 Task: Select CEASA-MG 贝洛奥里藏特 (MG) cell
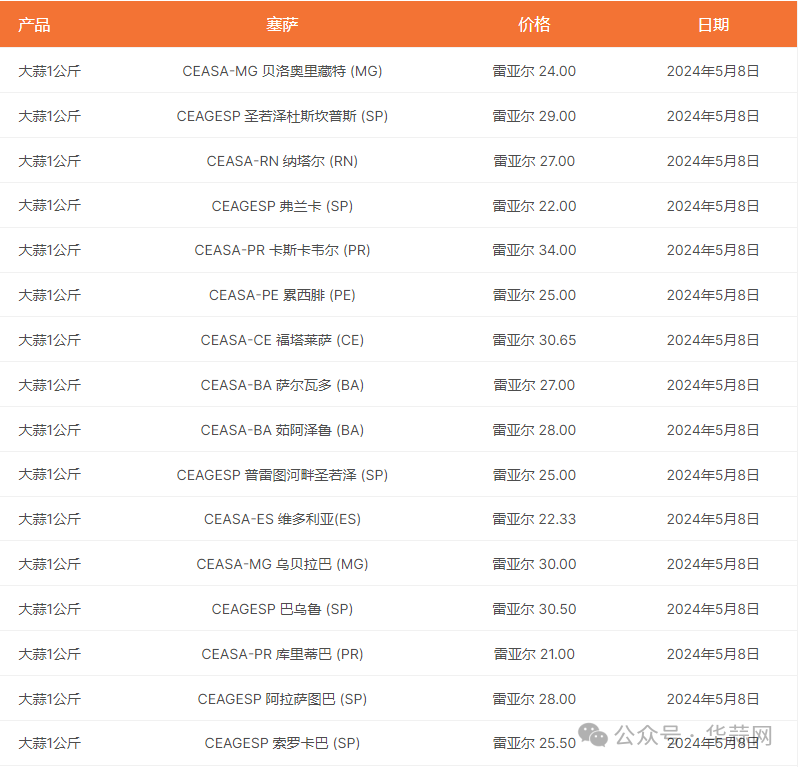pyautogui.click(x=282, y=71)
